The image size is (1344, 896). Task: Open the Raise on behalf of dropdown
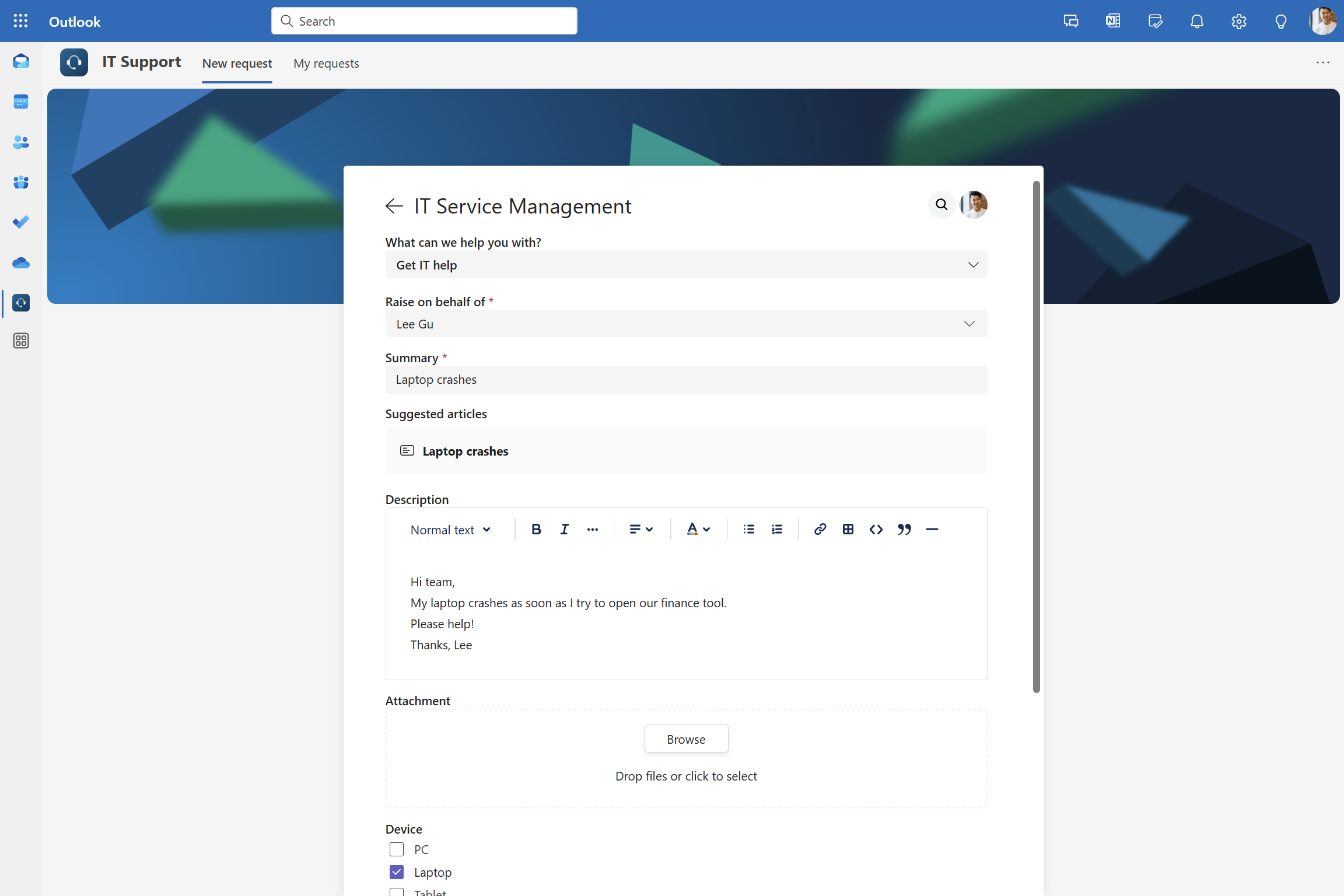(x=686, y=324)
